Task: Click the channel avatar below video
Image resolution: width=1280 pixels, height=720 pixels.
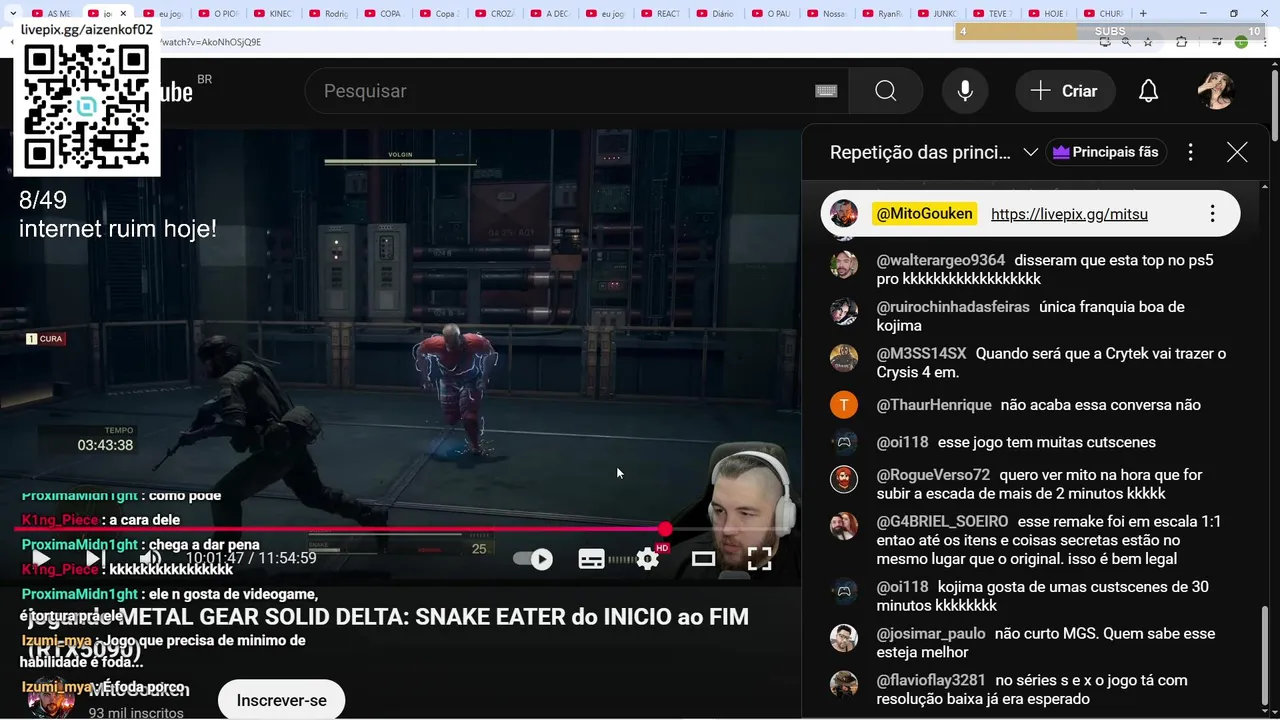Action: [x=50, y=697]
